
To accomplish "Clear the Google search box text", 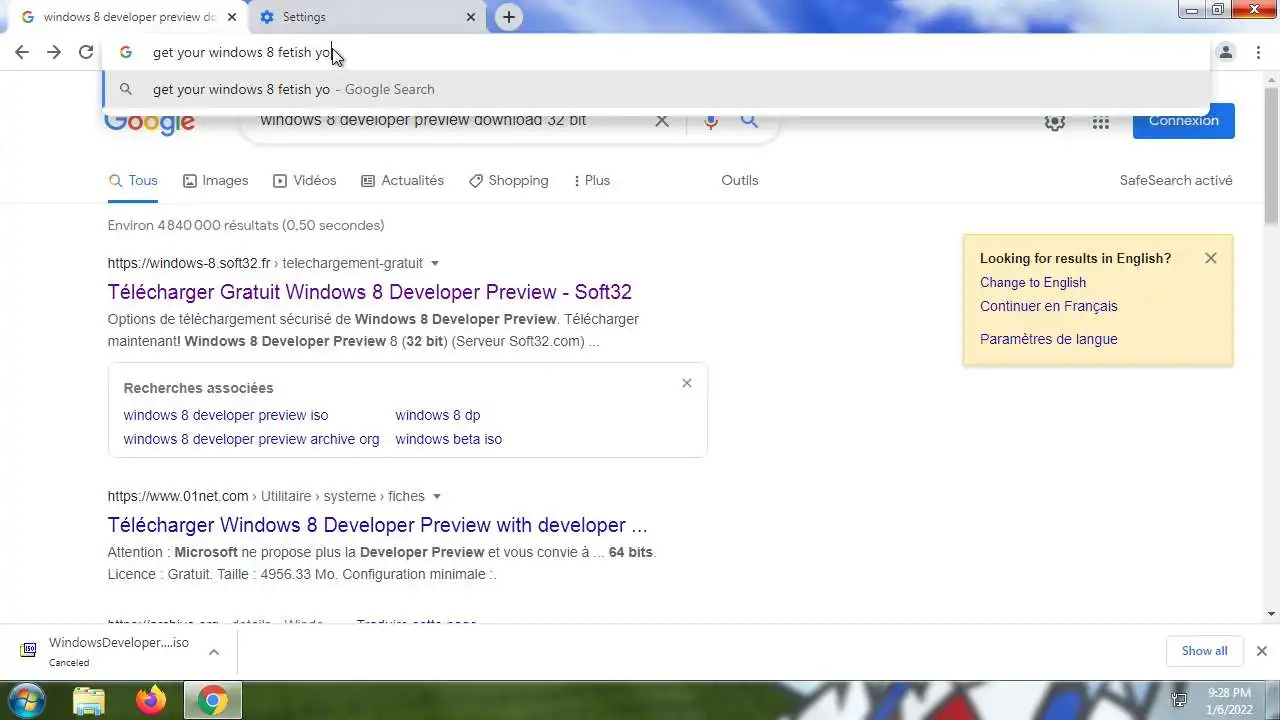I will coord(661,121).
